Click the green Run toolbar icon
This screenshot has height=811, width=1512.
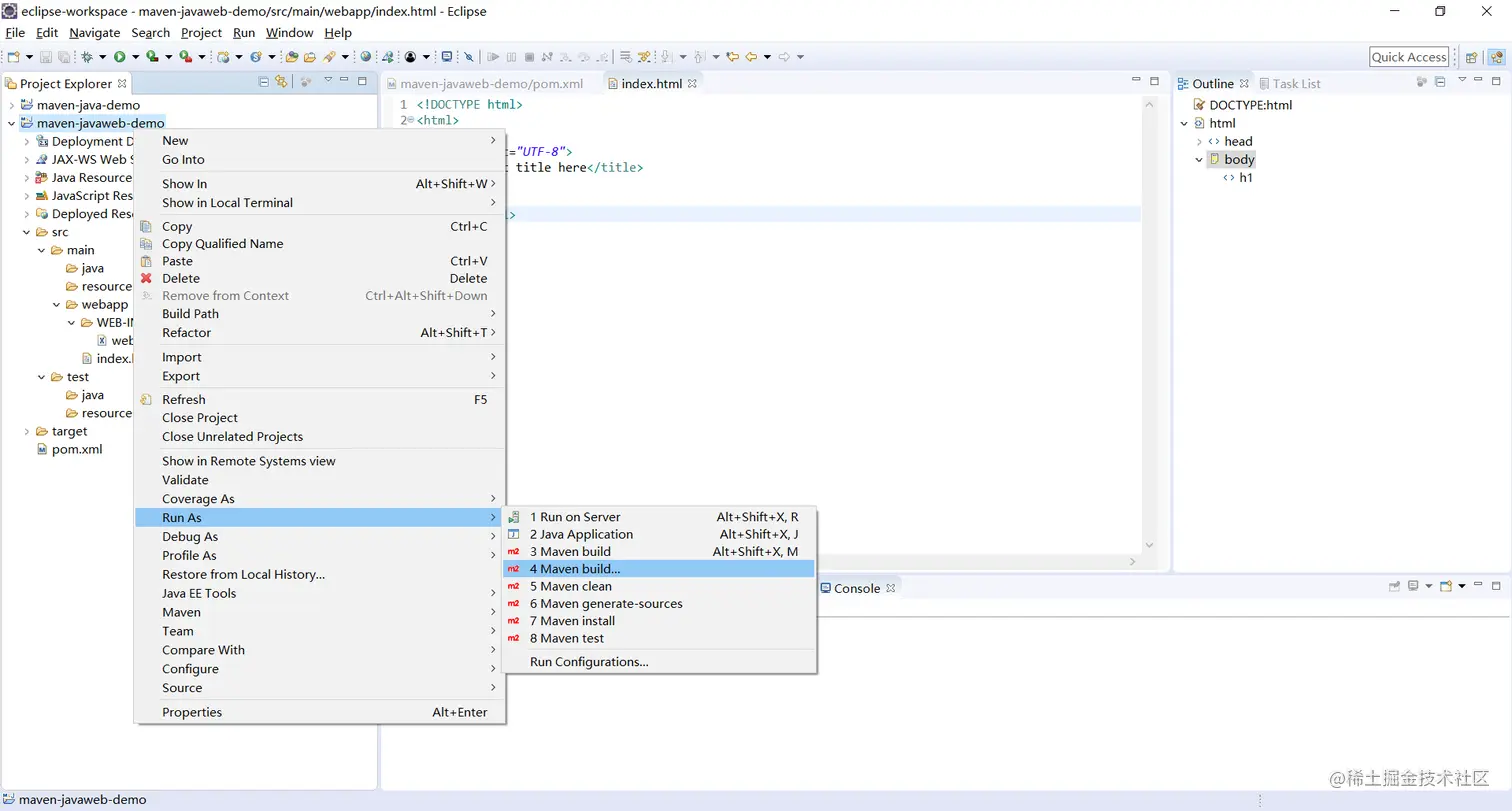point(119,57)
